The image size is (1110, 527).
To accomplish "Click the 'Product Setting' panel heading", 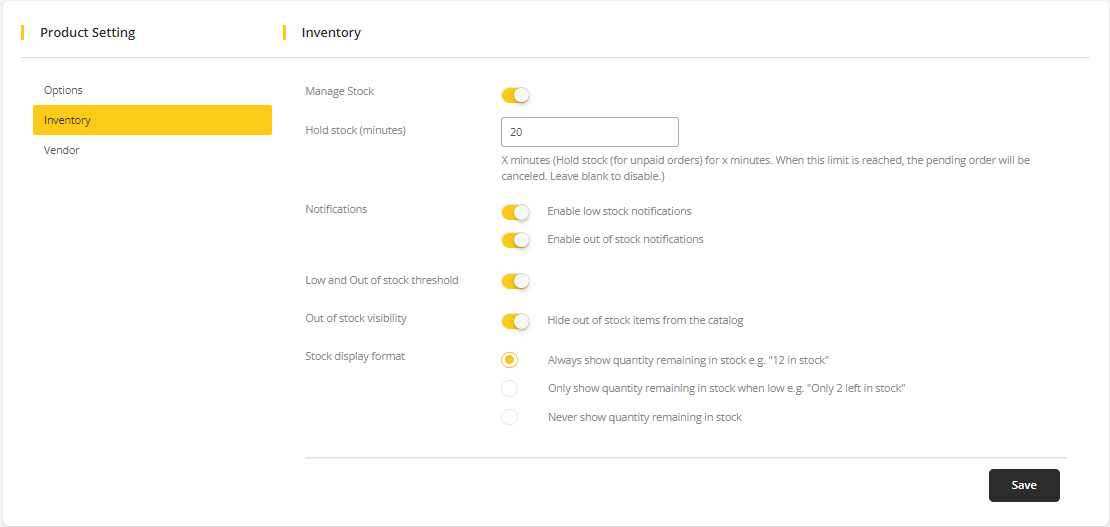I will click(87, 32).
